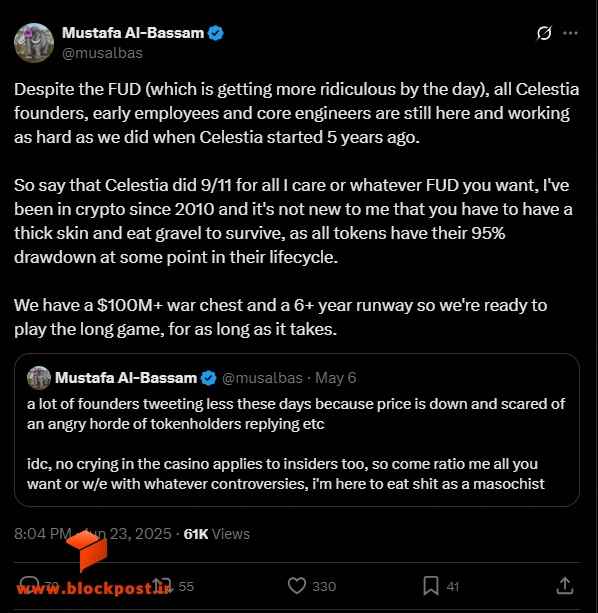Open the May 6 date of the quoted tweet
The height and width of the screenshot is (613, 598).
[x=336, y=378]
